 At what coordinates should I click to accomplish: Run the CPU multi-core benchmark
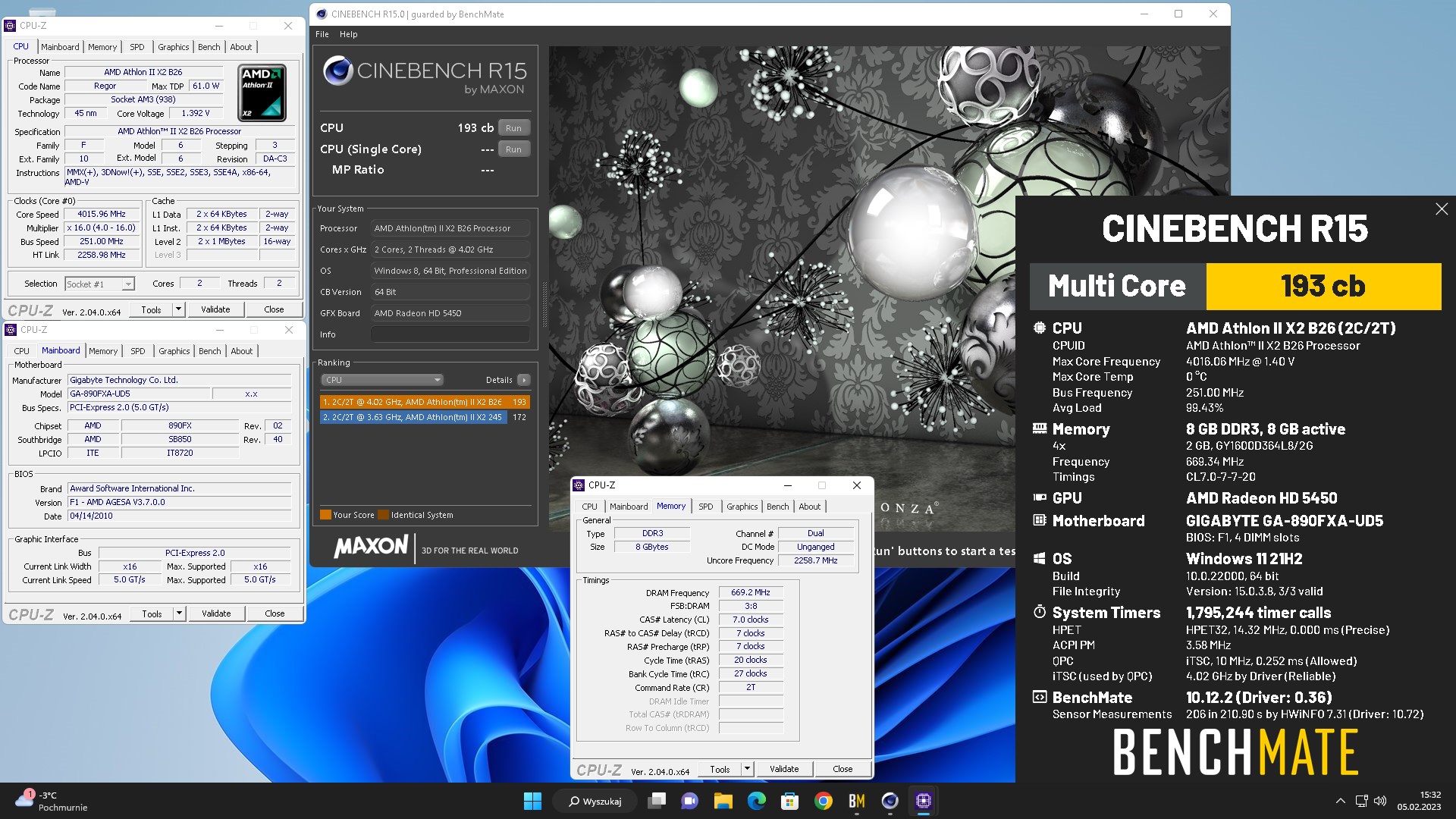coord(513,128)
